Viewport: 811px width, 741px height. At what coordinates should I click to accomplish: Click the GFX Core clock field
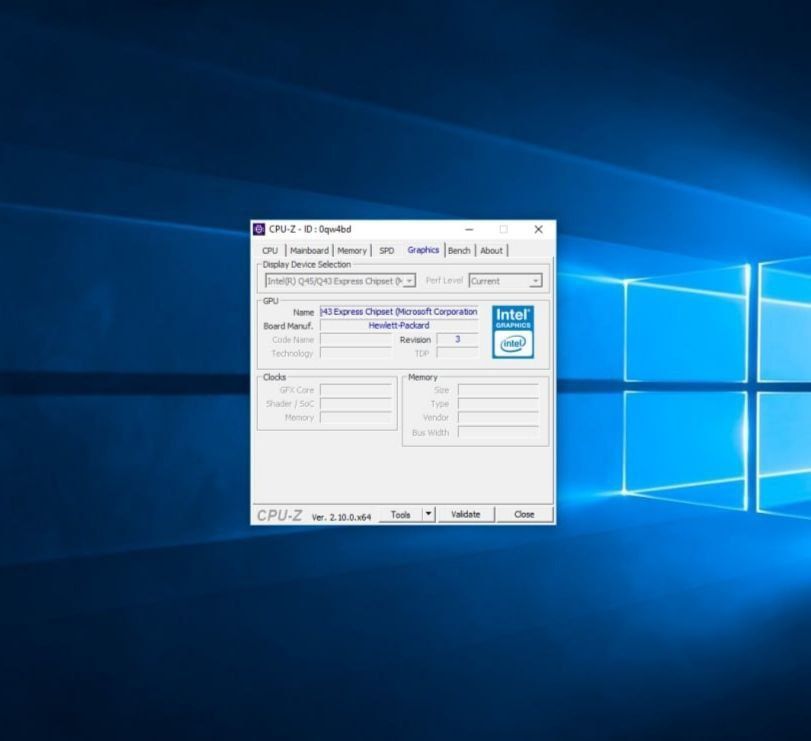[356, 390]
